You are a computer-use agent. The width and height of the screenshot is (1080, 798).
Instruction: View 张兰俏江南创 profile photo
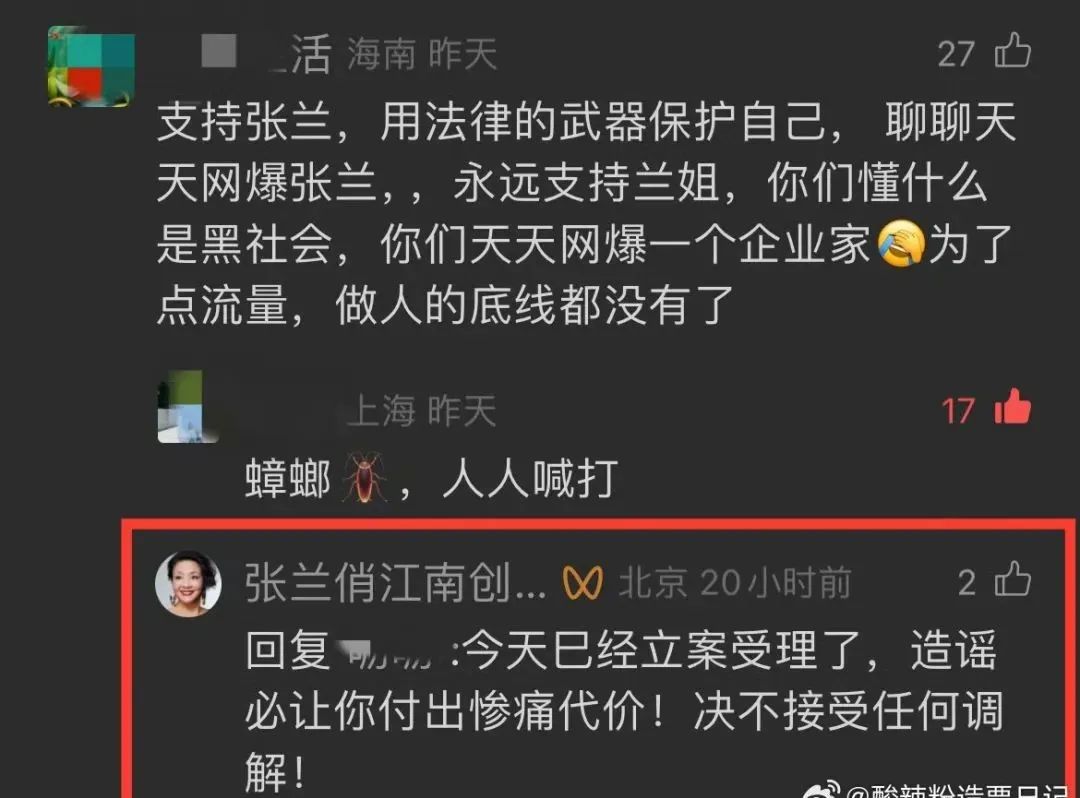pyautogui.click(x=188, y=582)
